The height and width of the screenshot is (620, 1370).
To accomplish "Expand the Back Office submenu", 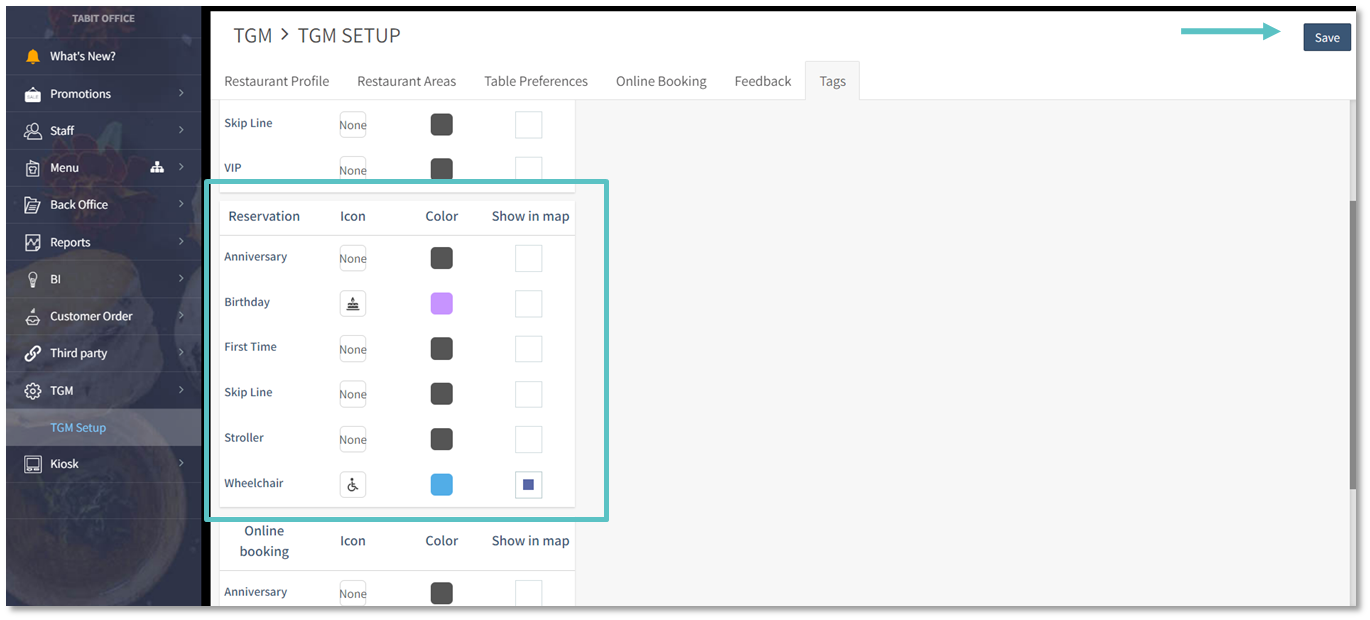I will click(x=181, y=204).
